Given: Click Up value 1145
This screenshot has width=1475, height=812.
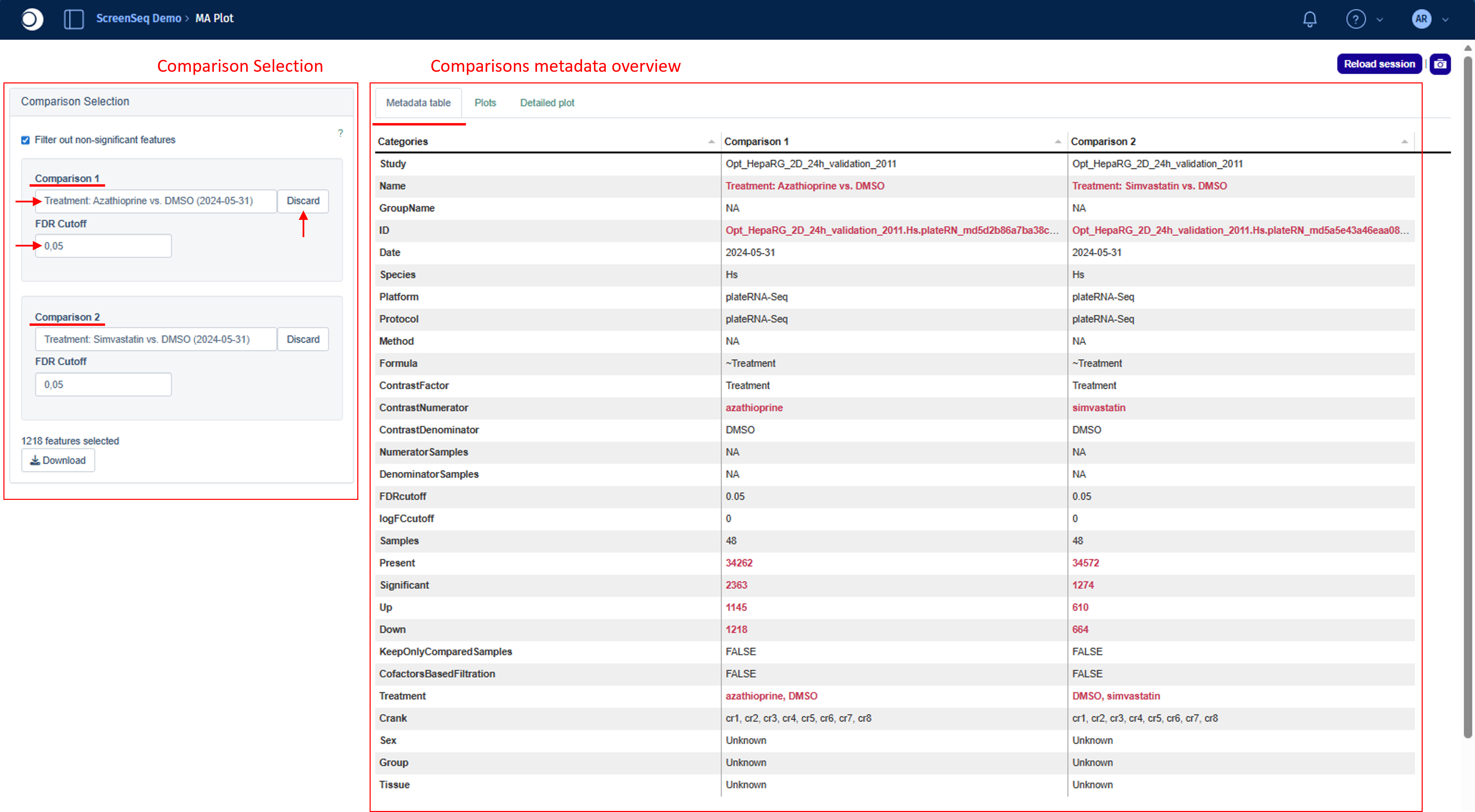Looking at the screenshot, I should [x=736, y=608].
